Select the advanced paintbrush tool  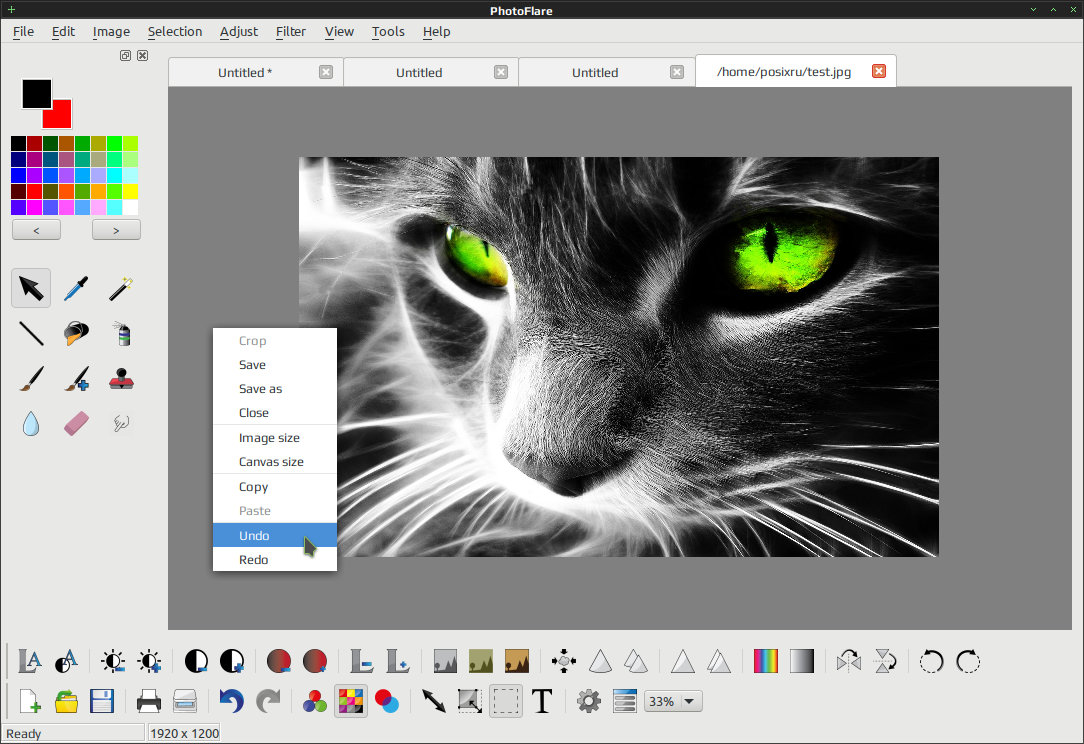point(76,379)
